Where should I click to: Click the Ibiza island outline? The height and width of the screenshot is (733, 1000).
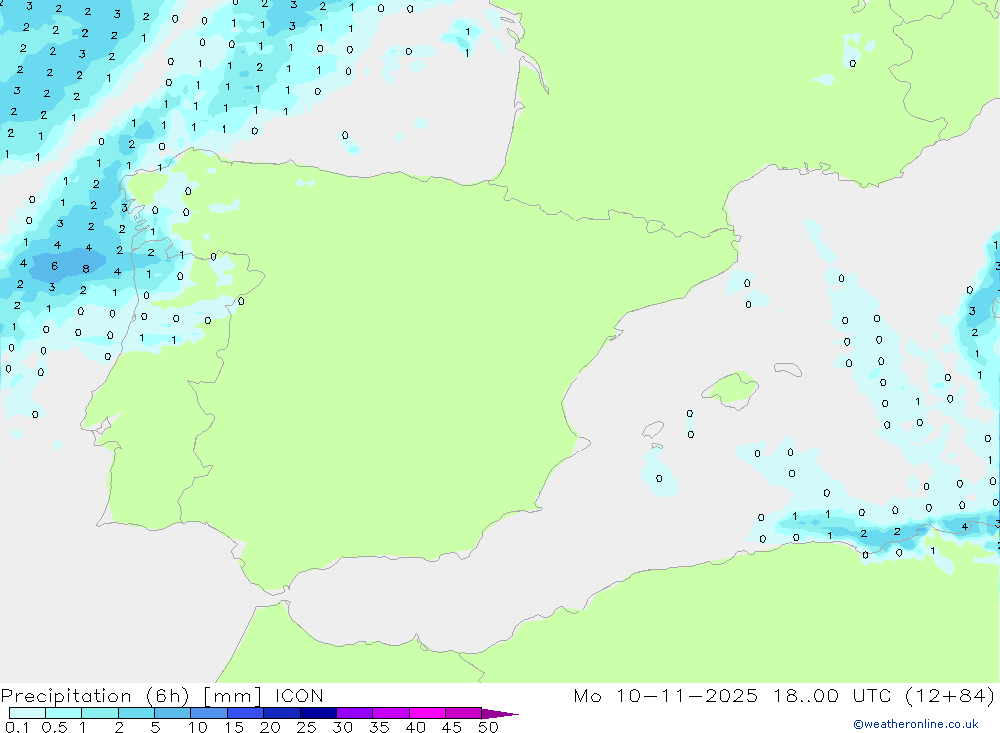(654, 429)
